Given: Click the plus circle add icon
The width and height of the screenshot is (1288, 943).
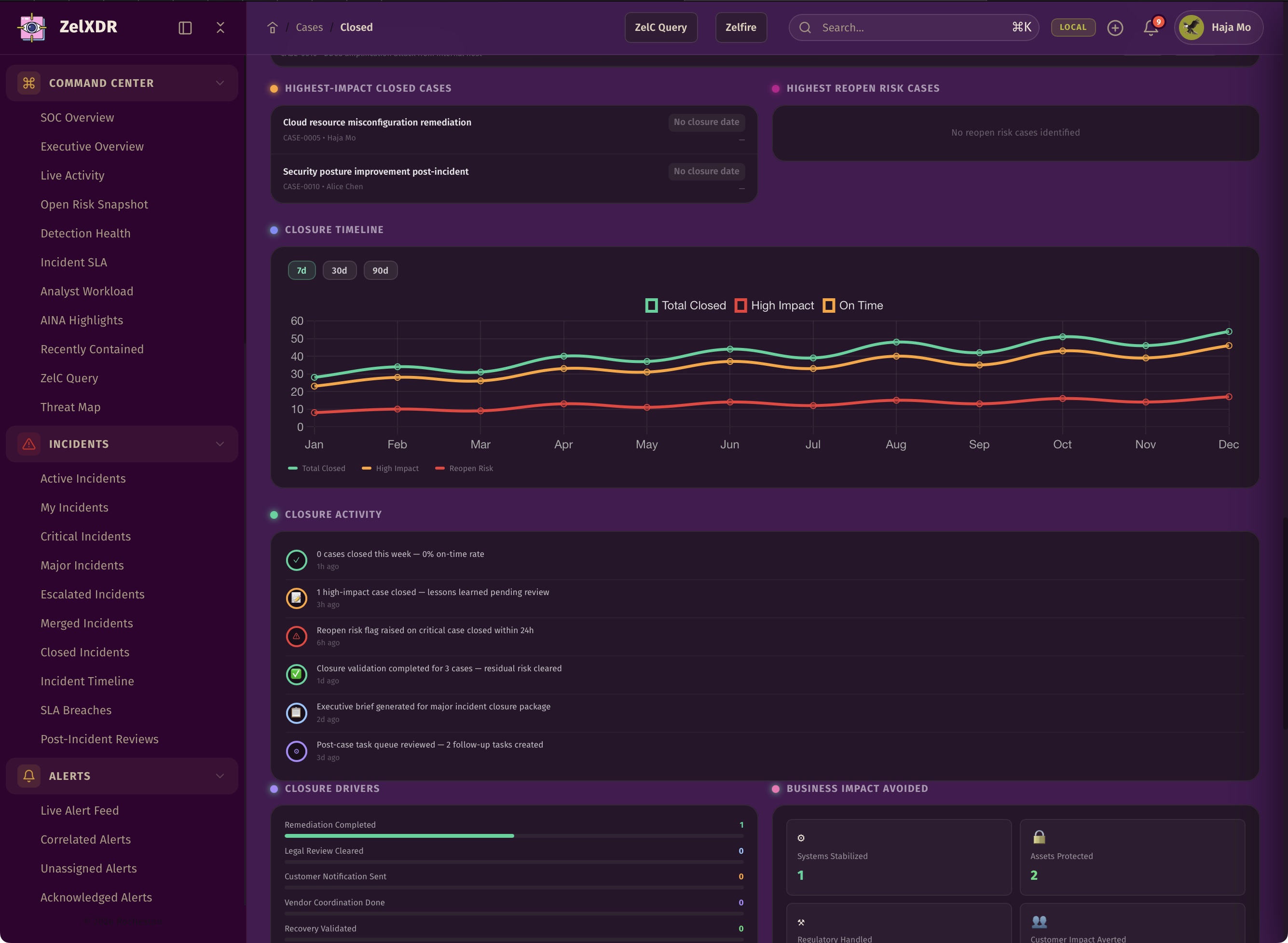Looking at the screenshot, I should click(1115, 28).
